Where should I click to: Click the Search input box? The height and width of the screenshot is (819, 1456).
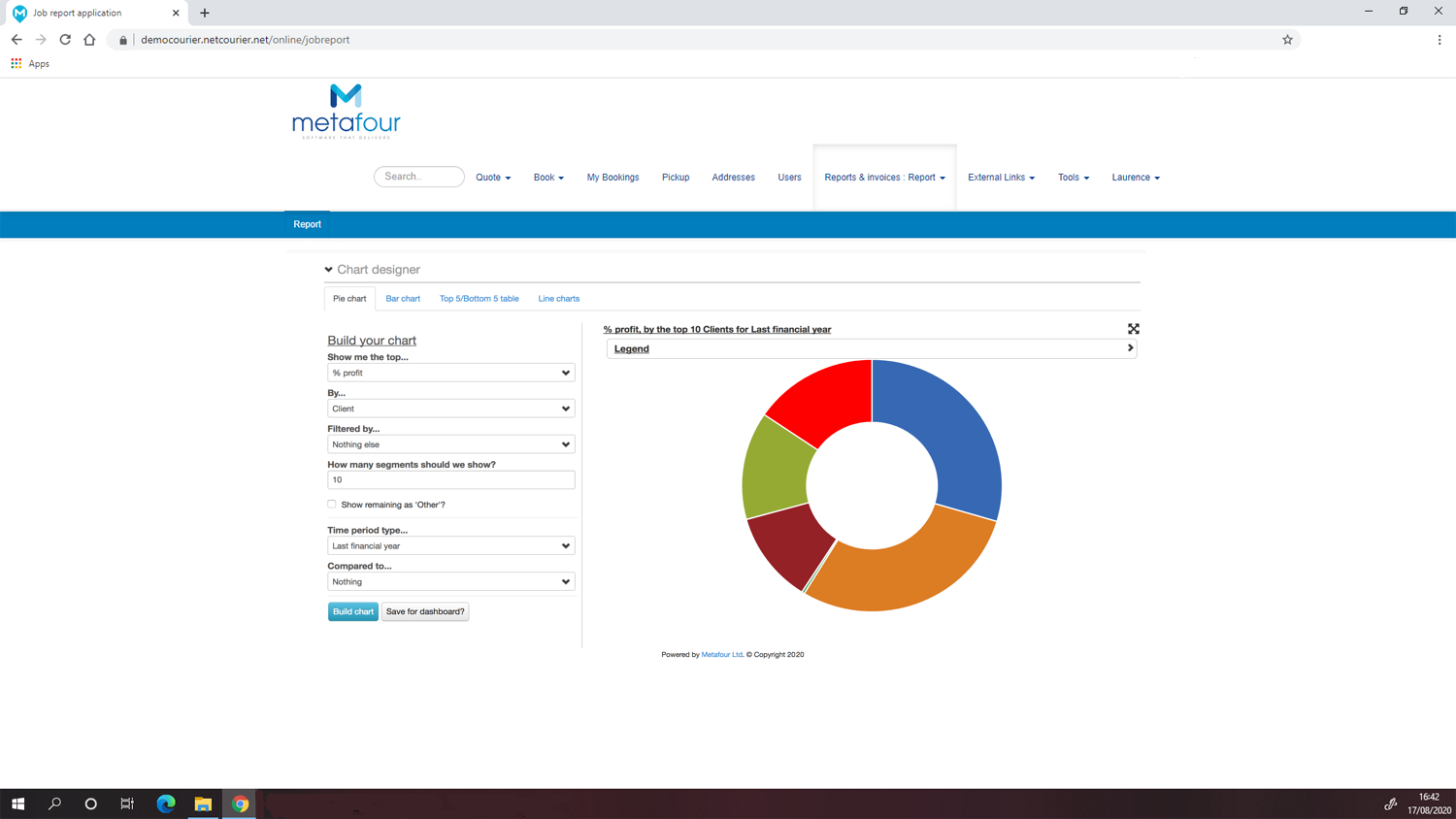(x=419, y=177)
